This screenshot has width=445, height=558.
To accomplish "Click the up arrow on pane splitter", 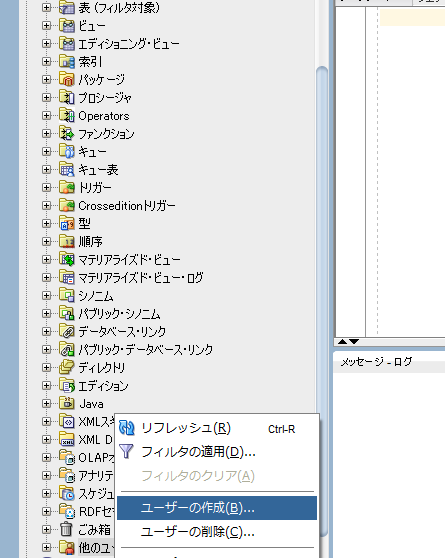I will pos(342,342).
